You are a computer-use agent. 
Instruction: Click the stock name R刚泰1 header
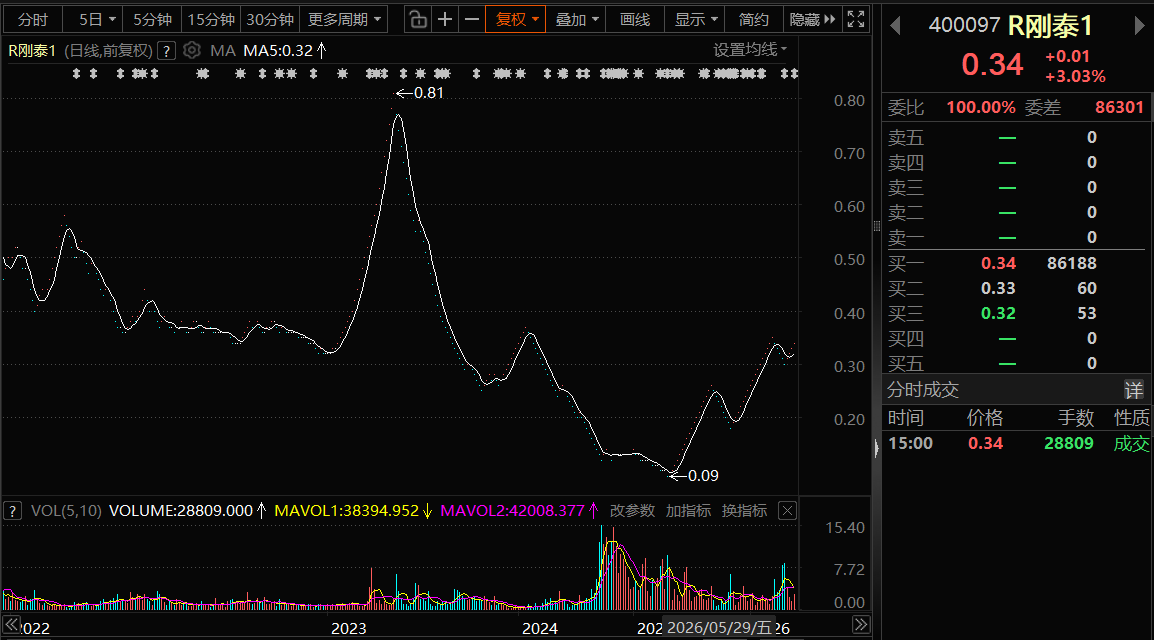pos(1049,26)
